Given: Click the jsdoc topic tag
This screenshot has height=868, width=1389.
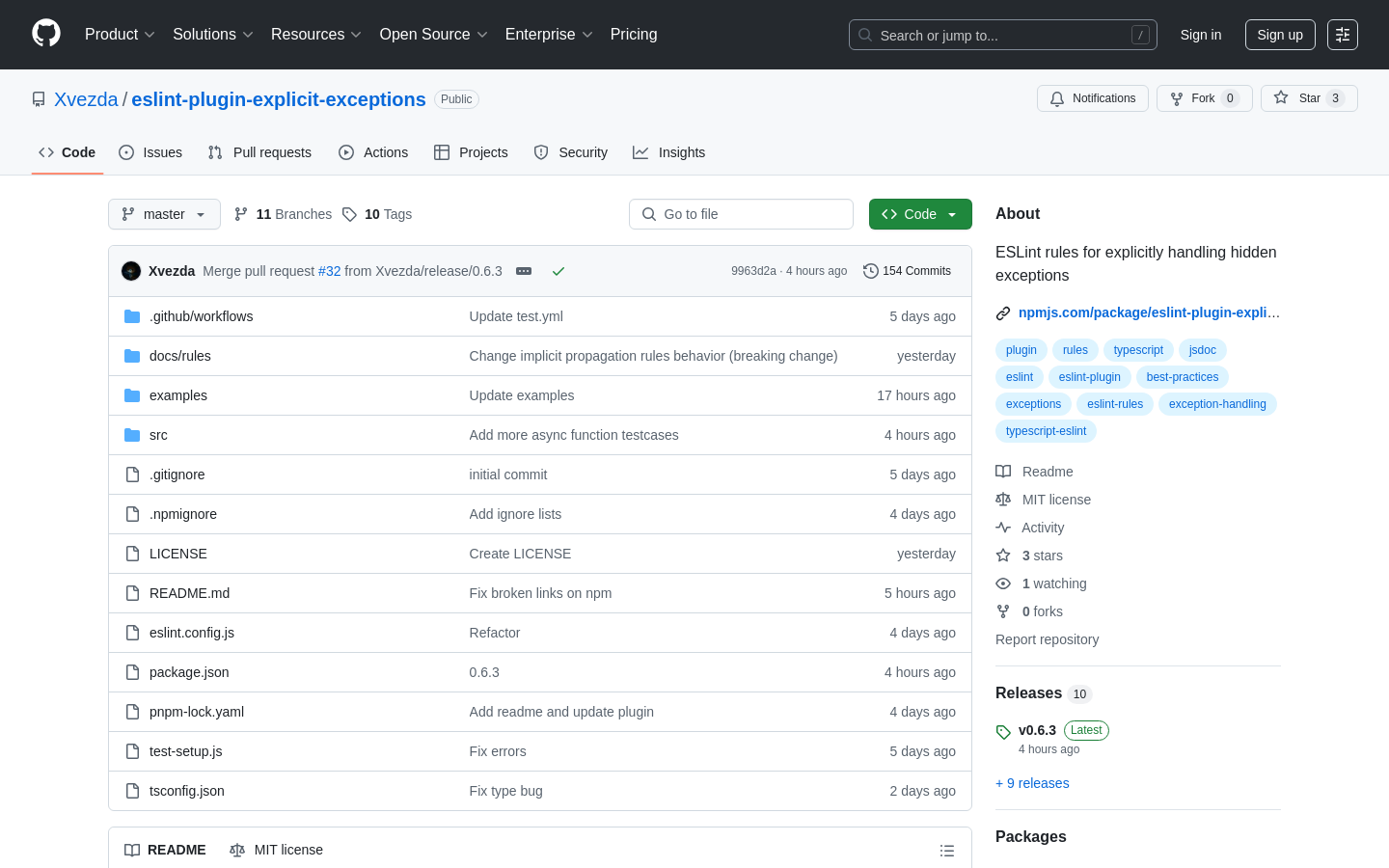Looking at the screenshot, I should tap(1203, 350).
